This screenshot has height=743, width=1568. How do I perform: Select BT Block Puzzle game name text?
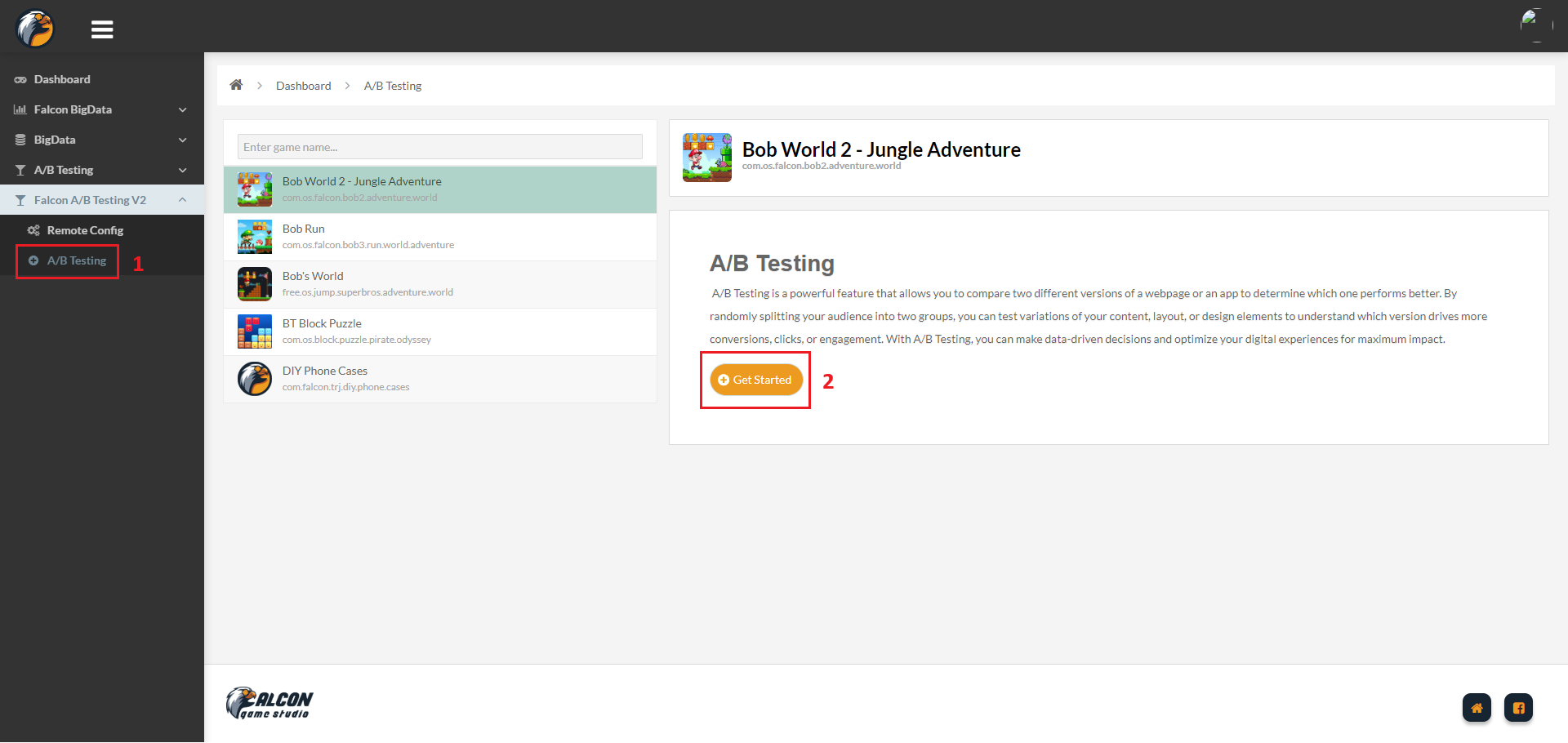click(322, 323)
